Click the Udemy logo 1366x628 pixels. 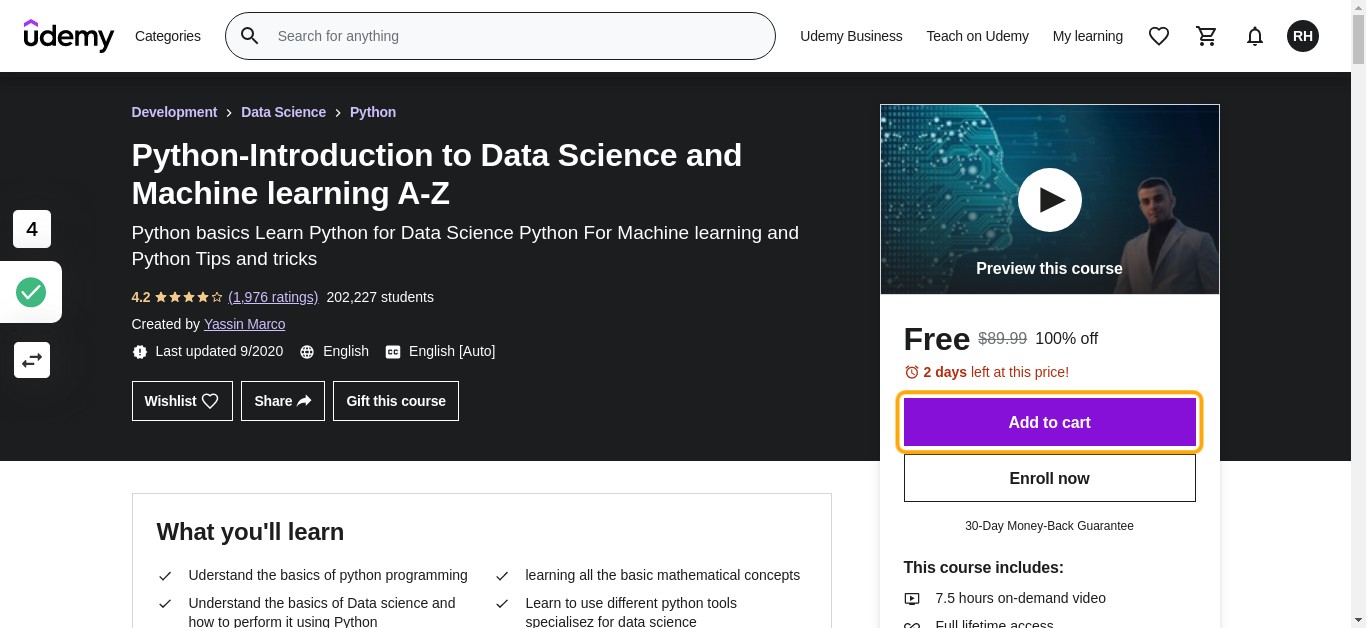pyautogui.click(x=69, y=36)
